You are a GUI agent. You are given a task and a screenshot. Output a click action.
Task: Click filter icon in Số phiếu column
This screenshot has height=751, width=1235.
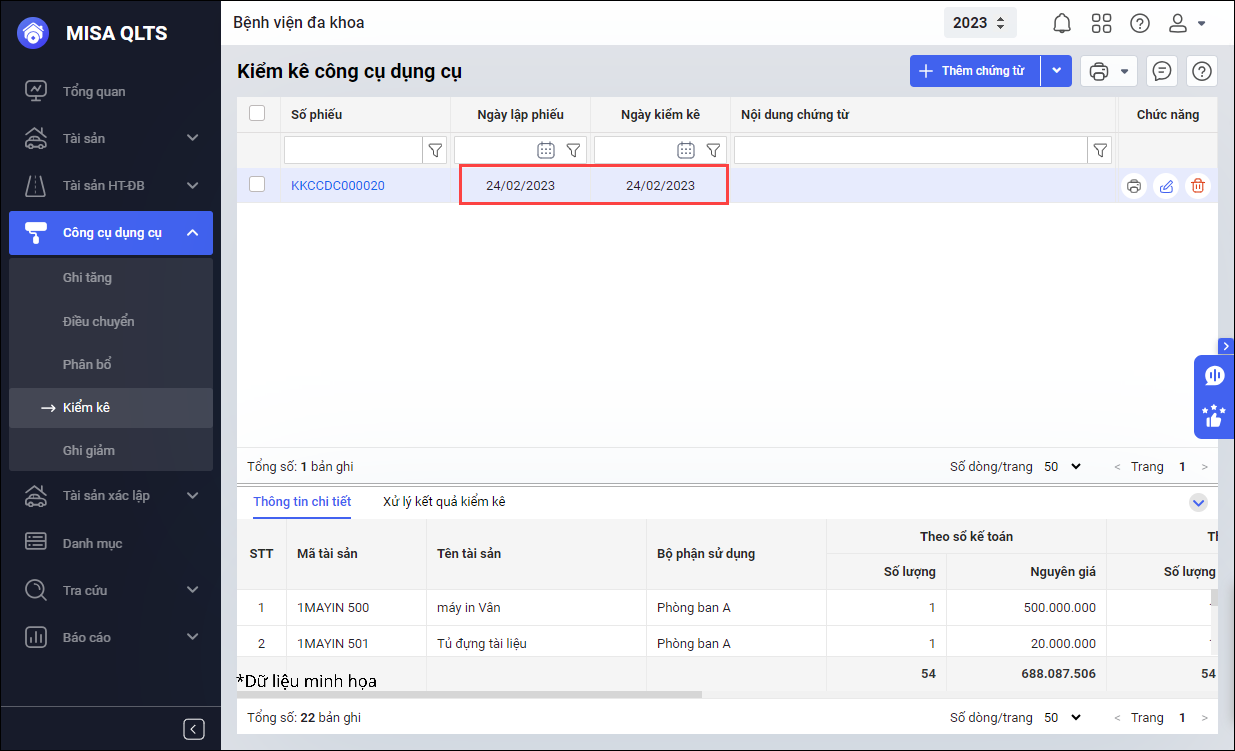pos(435,150)
